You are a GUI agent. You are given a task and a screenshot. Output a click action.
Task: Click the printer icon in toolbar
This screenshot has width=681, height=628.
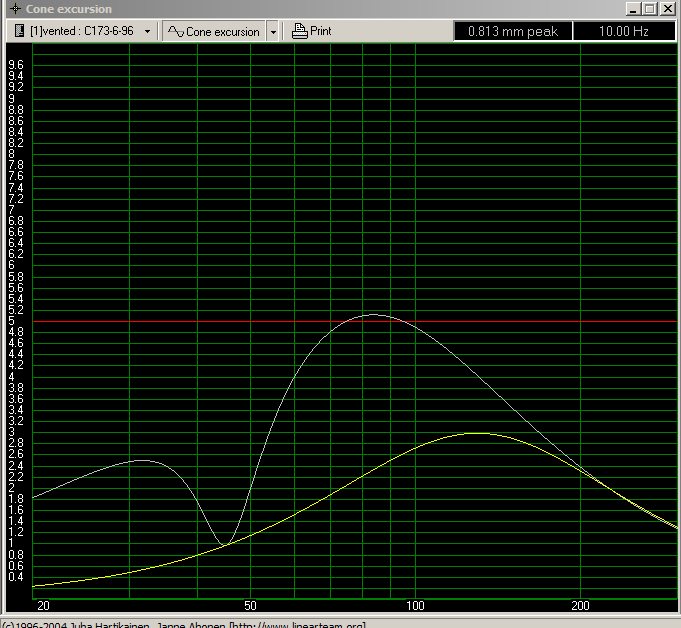click(x=299, y=31)
